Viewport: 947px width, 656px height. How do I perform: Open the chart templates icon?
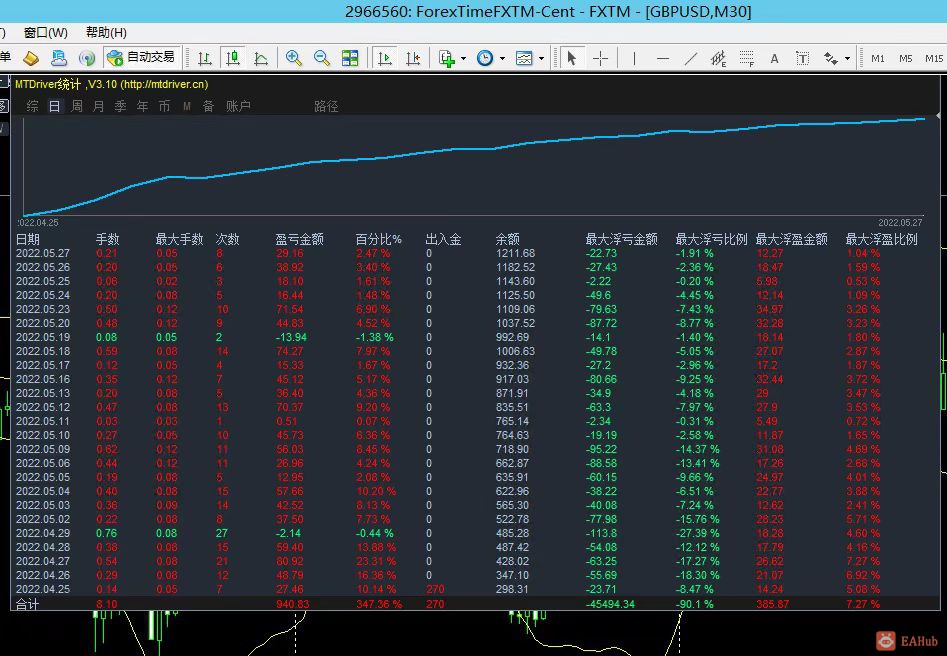pyautogui.click(x=524, y=58)
